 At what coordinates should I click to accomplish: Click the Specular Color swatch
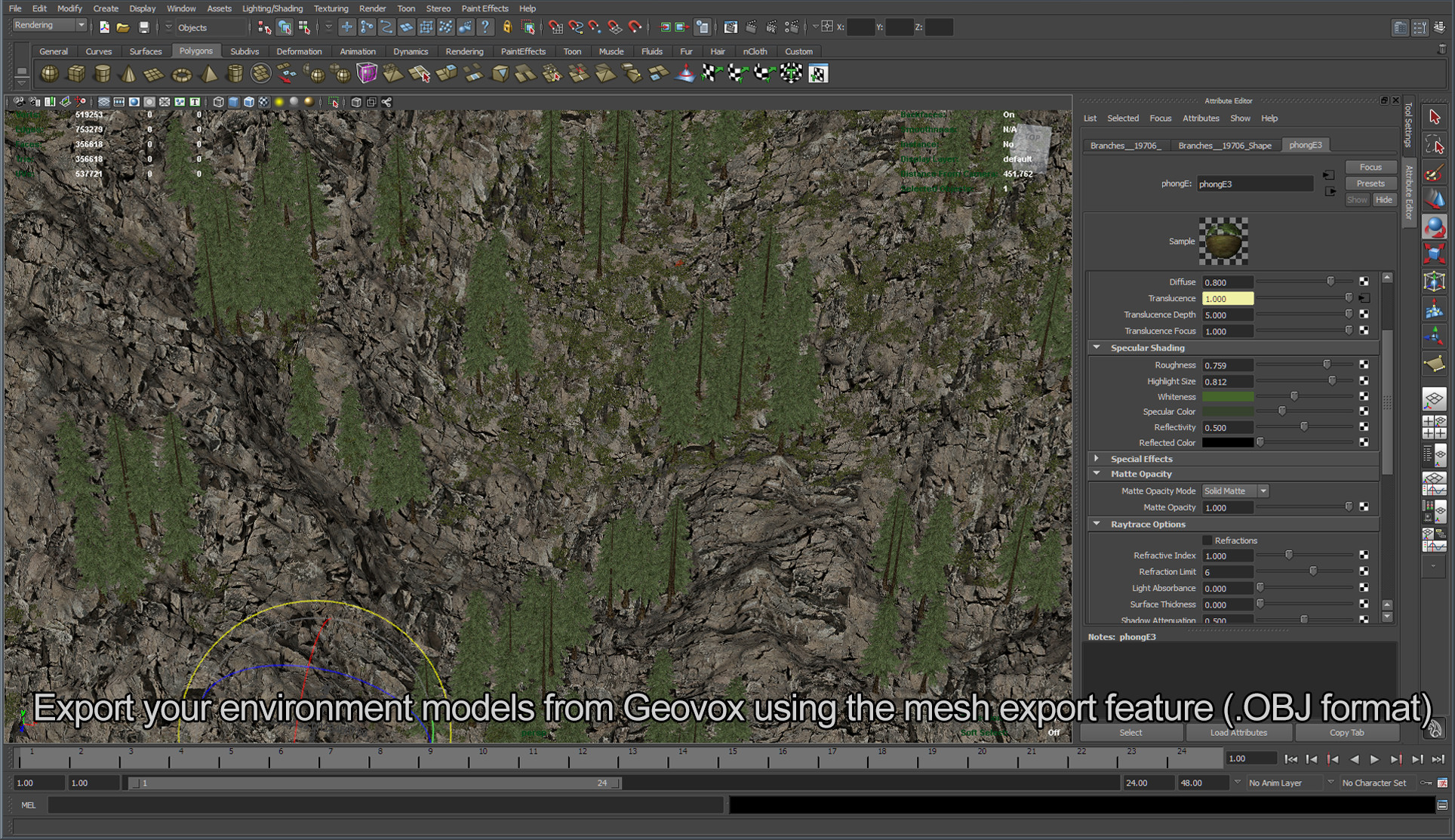pyautogui.click(x=1228, y=411)
